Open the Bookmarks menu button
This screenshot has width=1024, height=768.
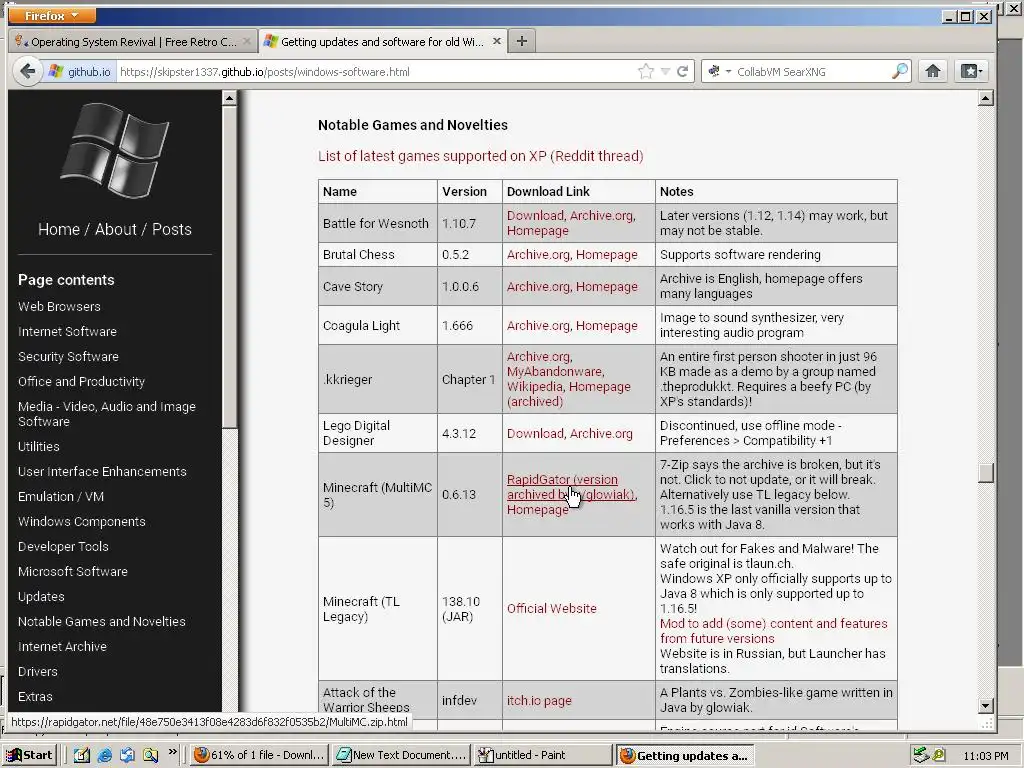tap(970, 71)
